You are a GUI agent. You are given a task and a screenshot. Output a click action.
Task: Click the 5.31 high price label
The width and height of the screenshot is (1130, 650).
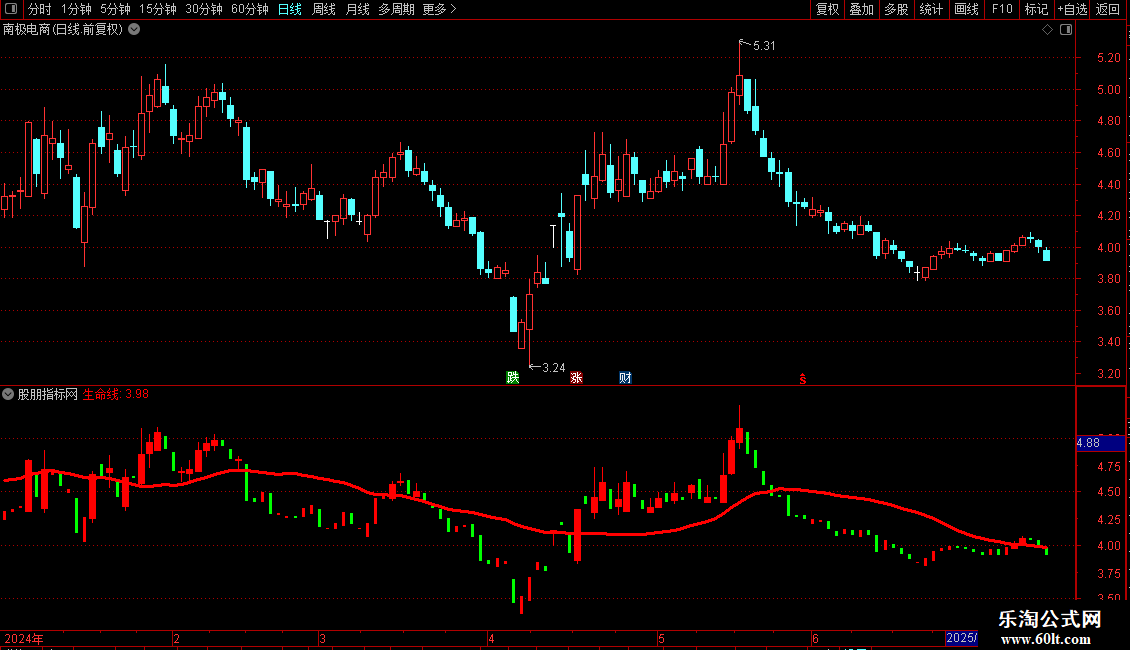click(764, 46)
